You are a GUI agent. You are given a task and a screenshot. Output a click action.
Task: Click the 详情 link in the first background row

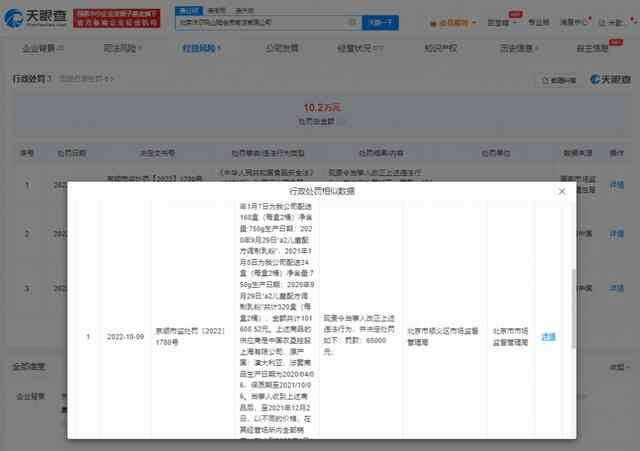[616, 184]
